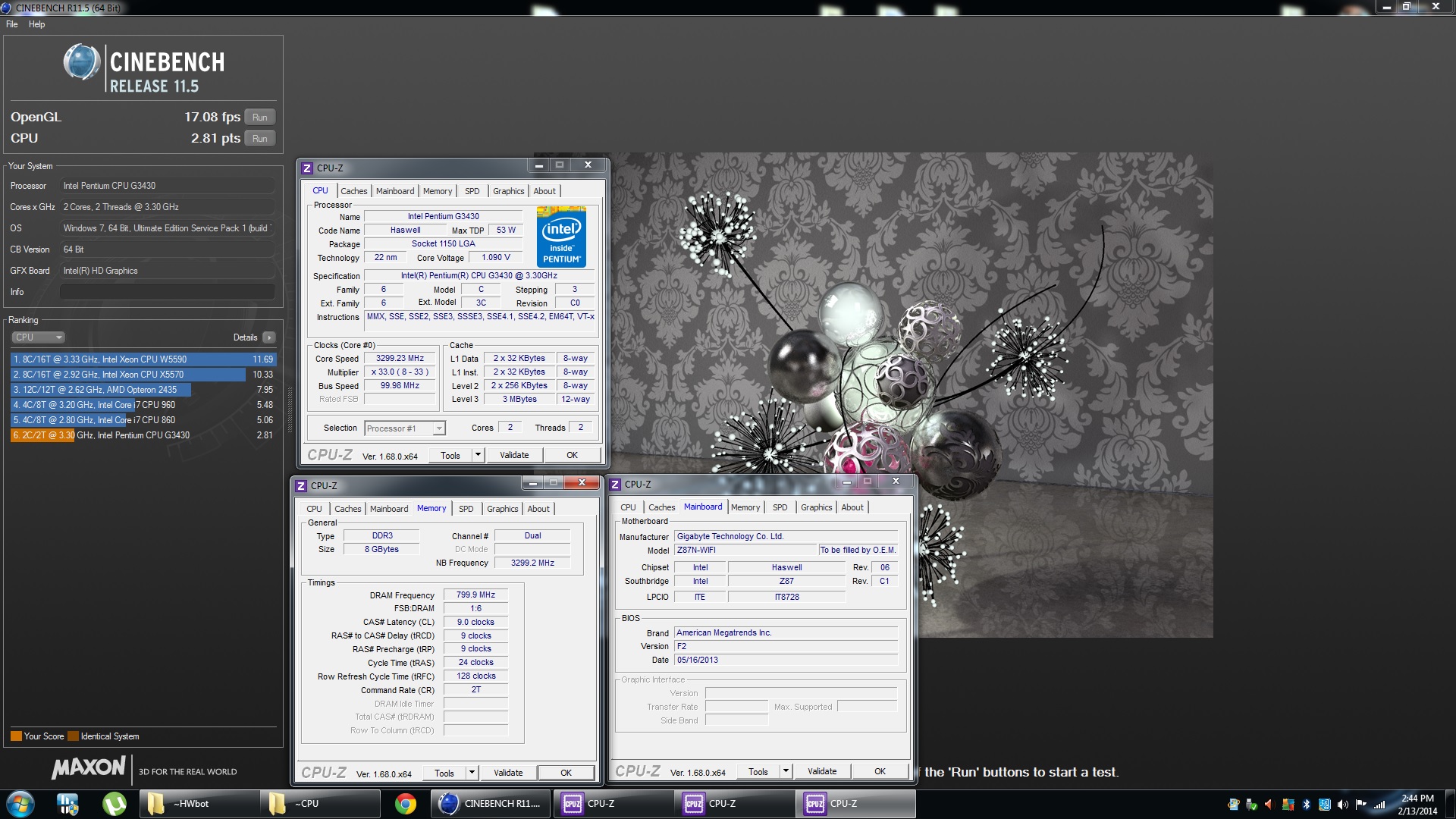Viewport: 1456px width, 819px height.
Task: Run the CPU benchmark
Action: (259, 139)
